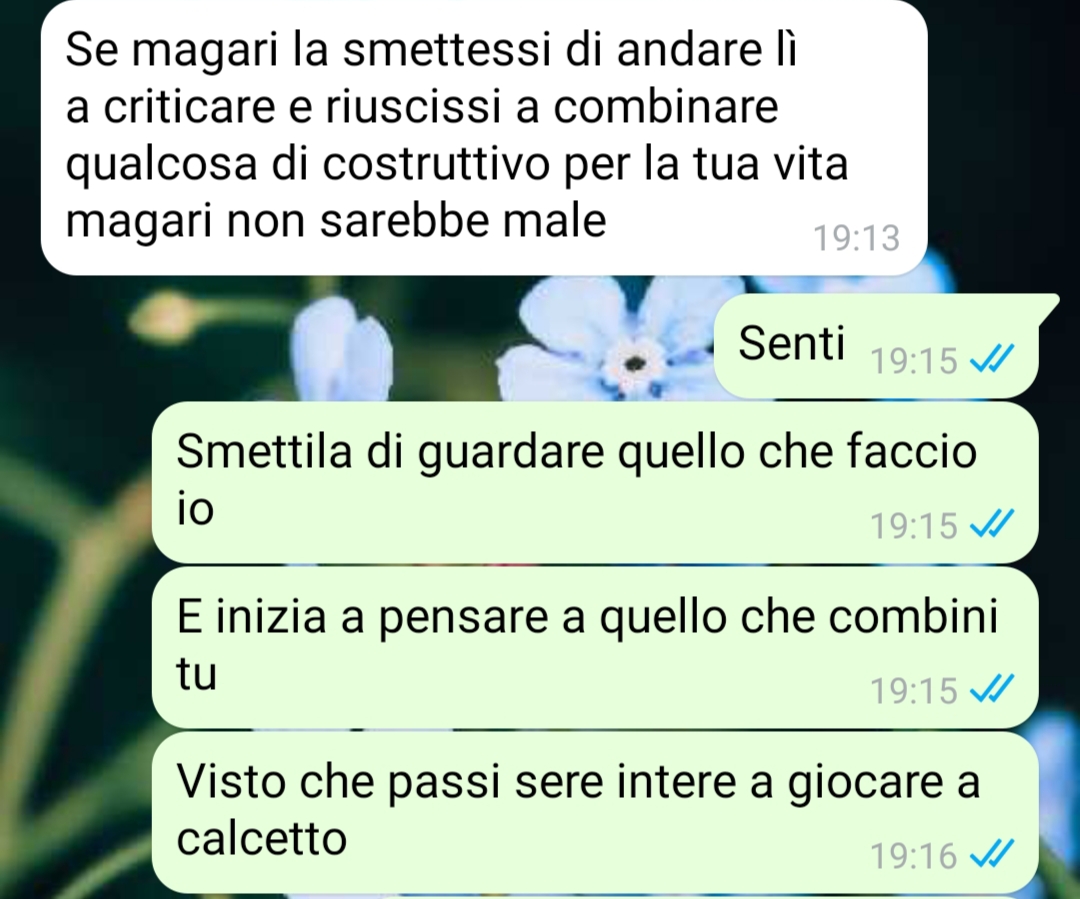This screenshot has height=899, width=1080.
Task: Tap the 'Se magari la smettessi' first line
Action: [431, 50]
